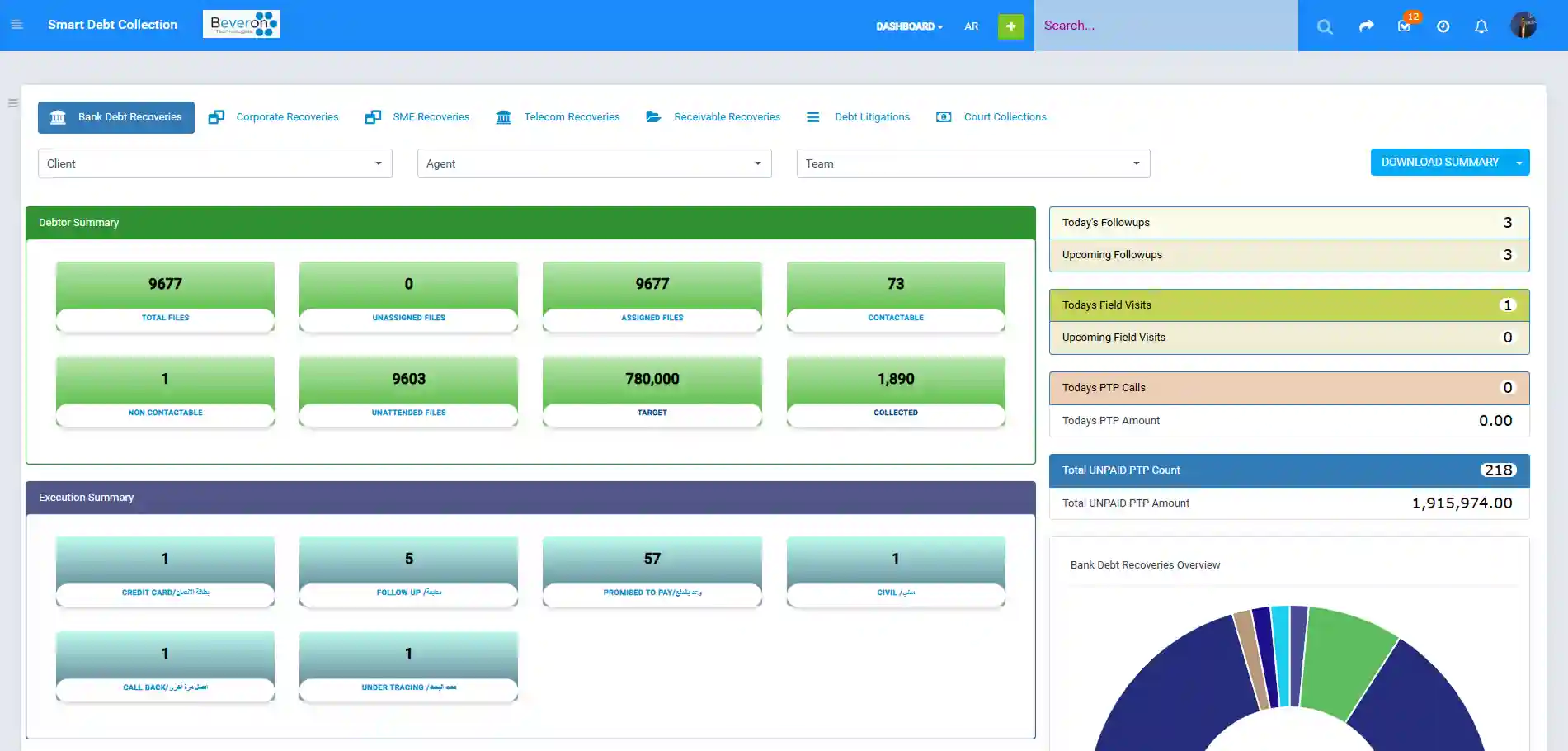Open the Agent dropdown
The height and width of the screenshot is (751, 1568).
click(595, 163)
